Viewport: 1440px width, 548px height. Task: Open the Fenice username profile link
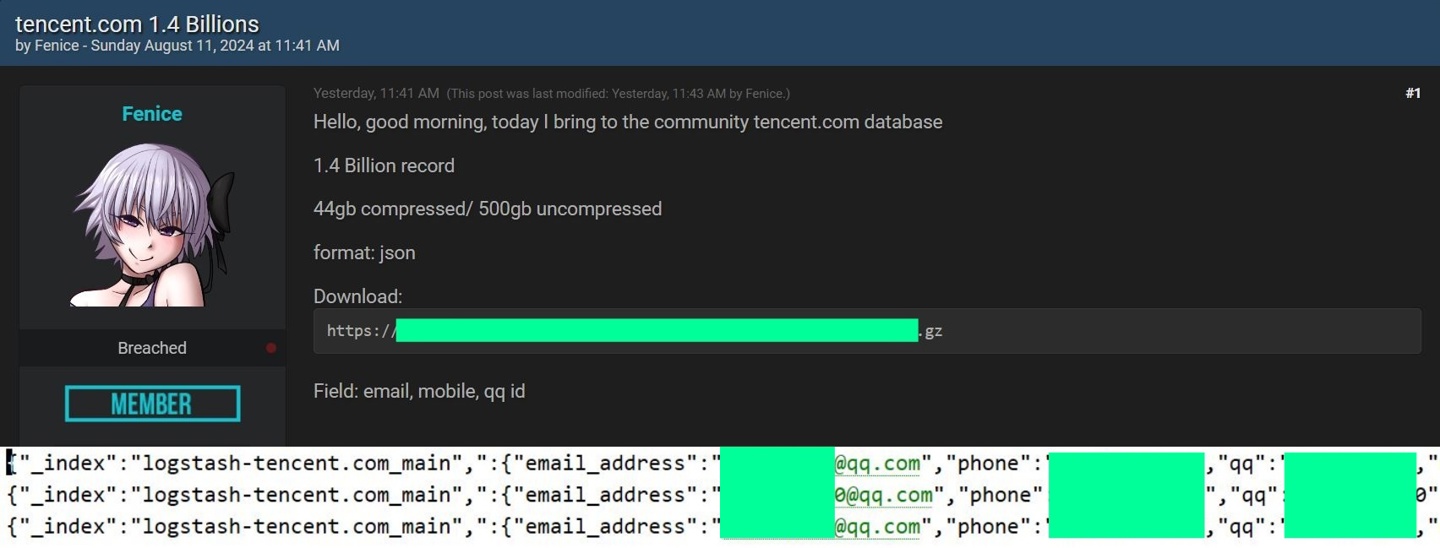(x=152, y=114)
